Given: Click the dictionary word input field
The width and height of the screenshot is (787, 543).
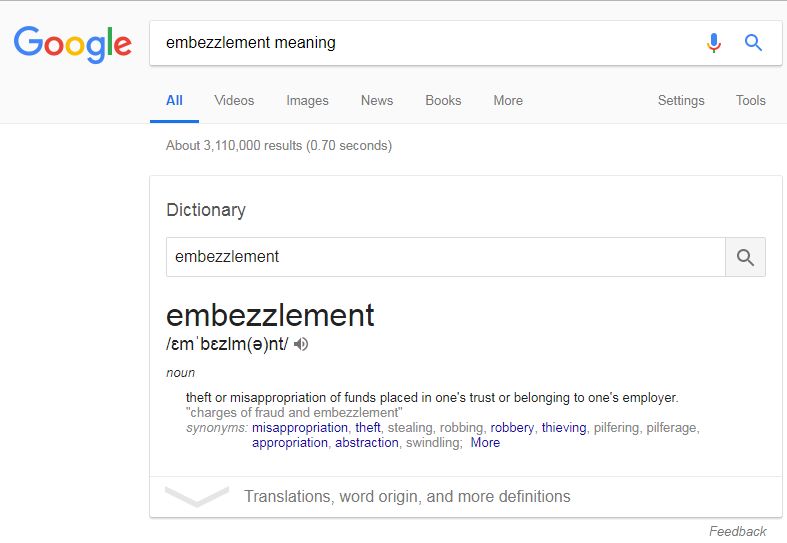Looking at the screenshot, I should [446, 257].
